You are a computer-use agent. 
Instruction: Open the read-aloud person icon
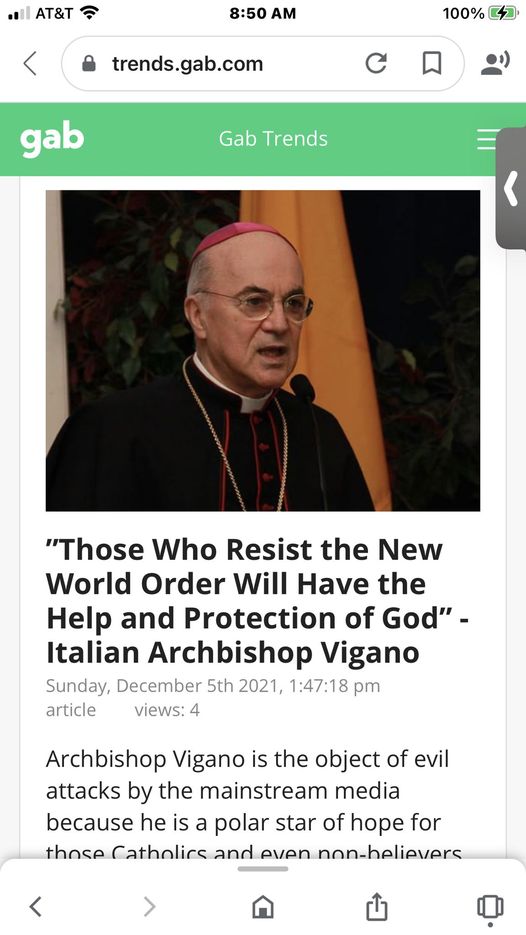tap(495, 63)
